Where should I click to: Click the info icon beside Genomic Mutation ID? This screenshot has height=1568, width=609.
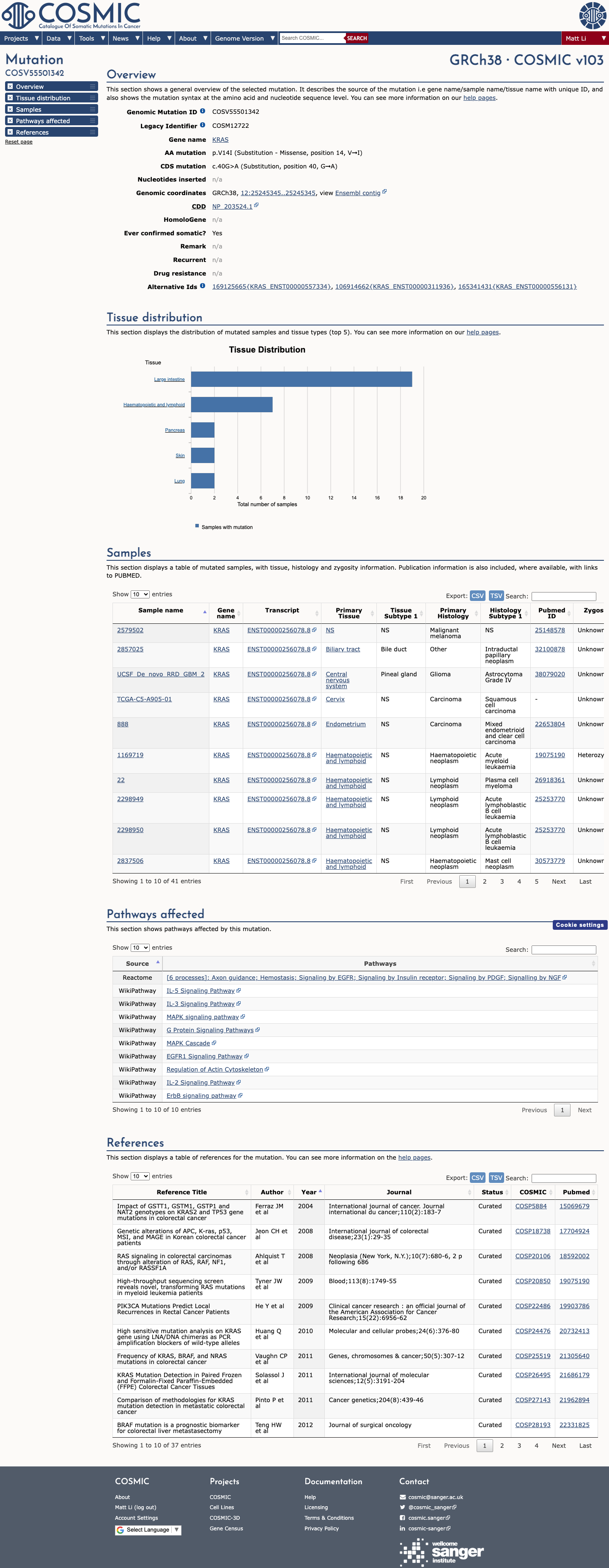point(203,111)
